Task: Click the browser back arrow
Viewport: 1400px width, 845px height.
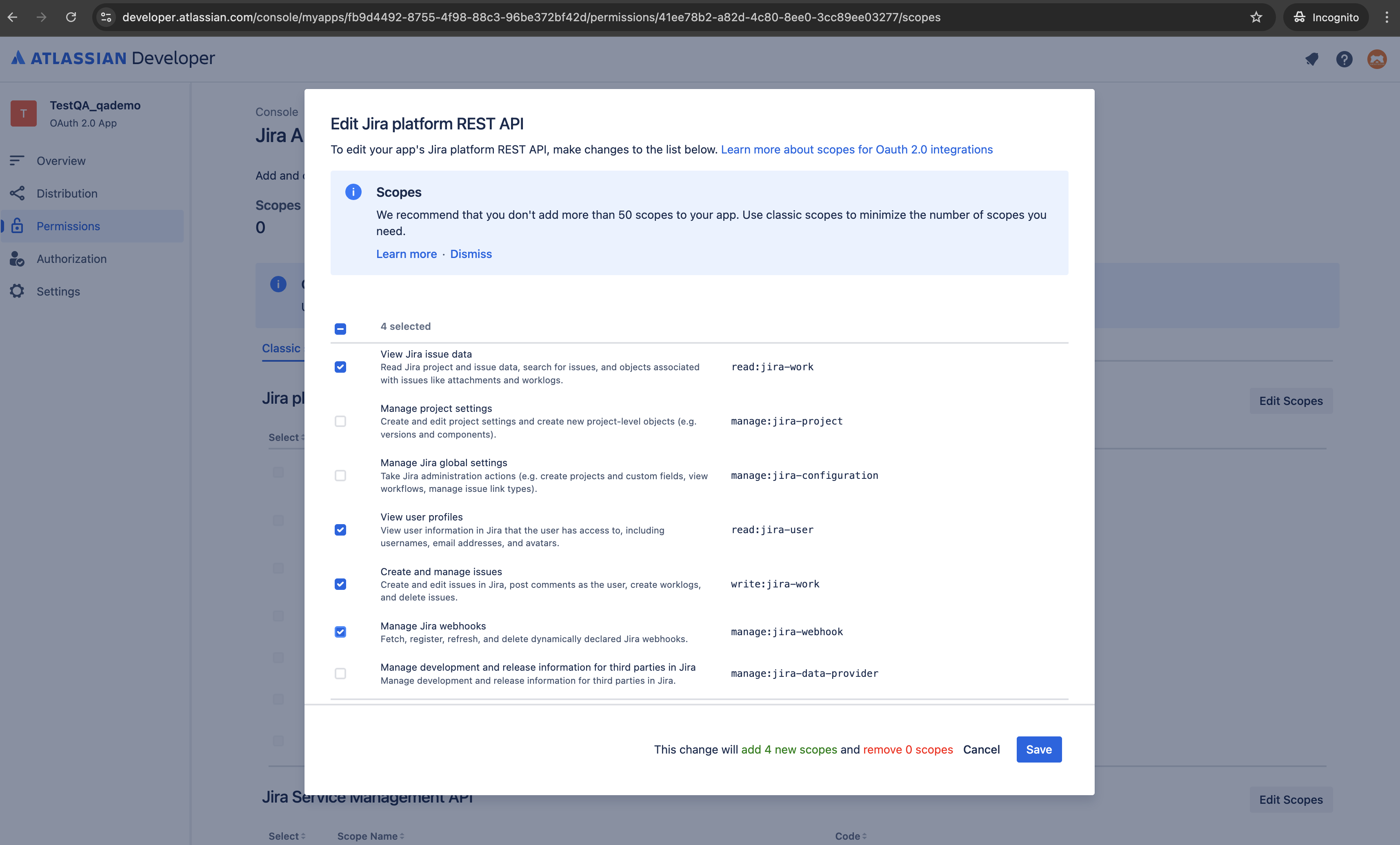Action: pos(13,17)
